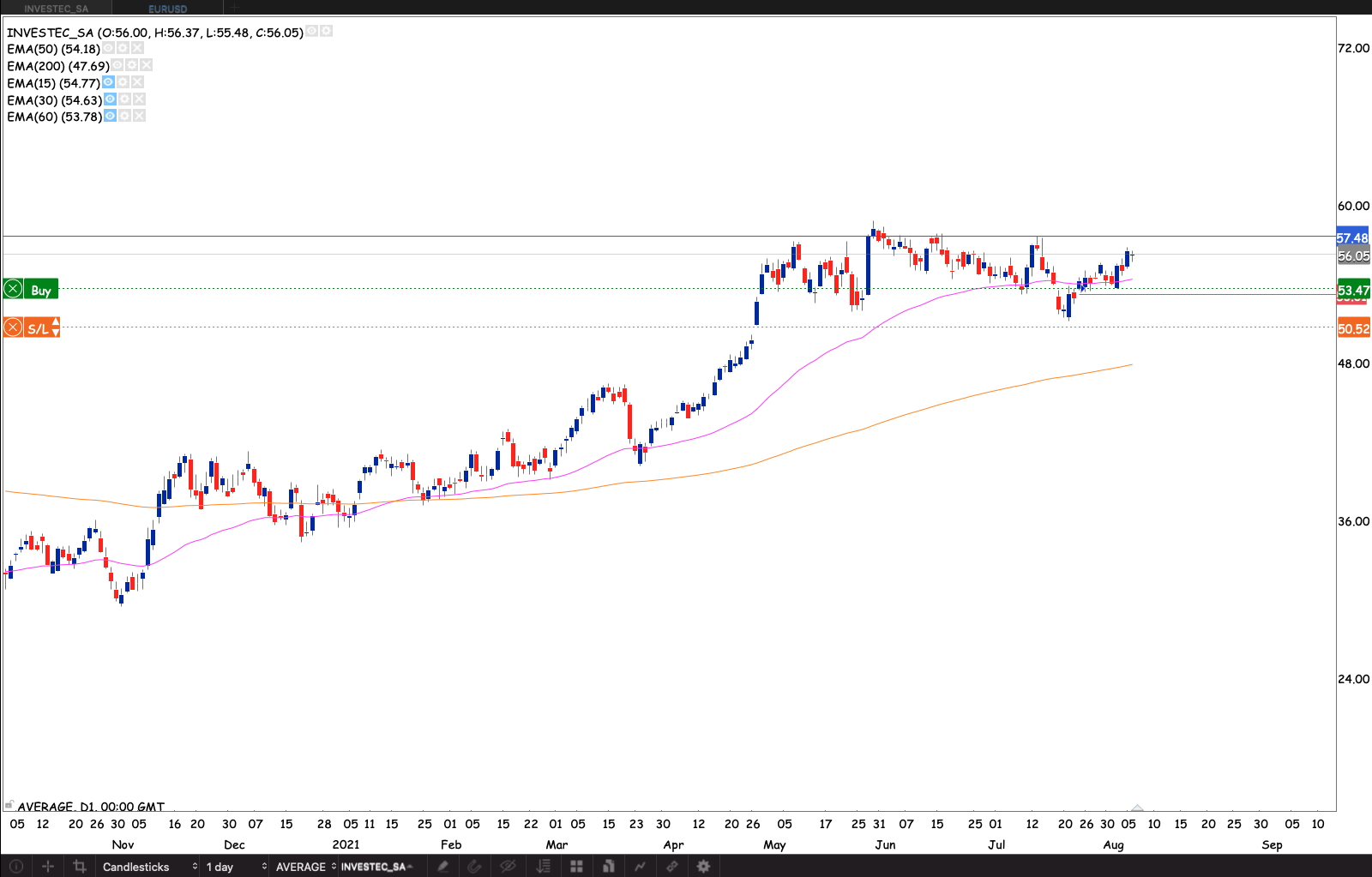Open the info icon in bottom toolbar
Viewport: 1372px width, 877px height.
[15, 866]
